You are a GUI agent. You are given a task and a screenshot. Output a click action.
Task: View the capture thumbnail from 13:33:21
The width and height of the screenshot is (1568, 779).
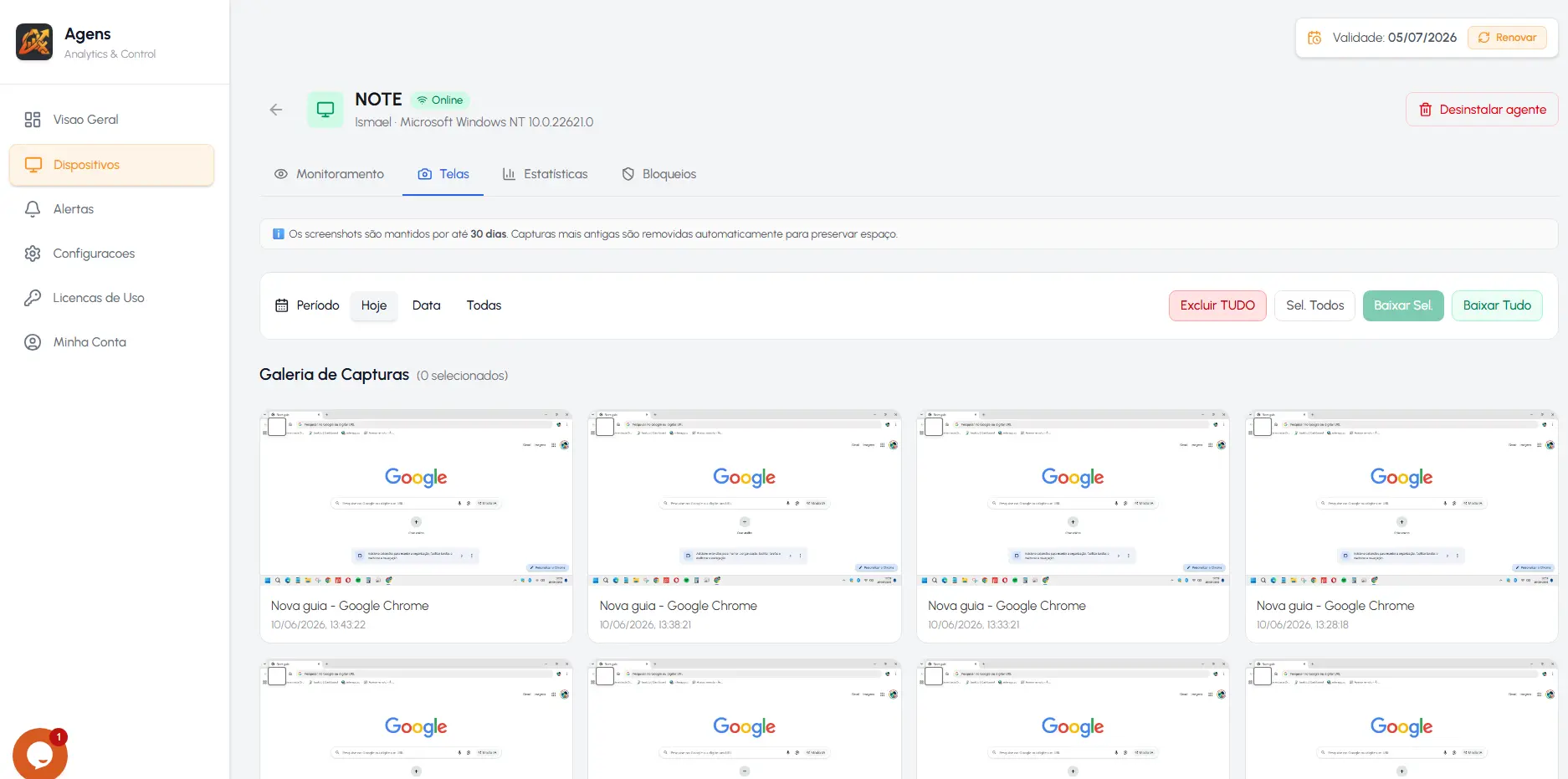tap(1074, 497)
